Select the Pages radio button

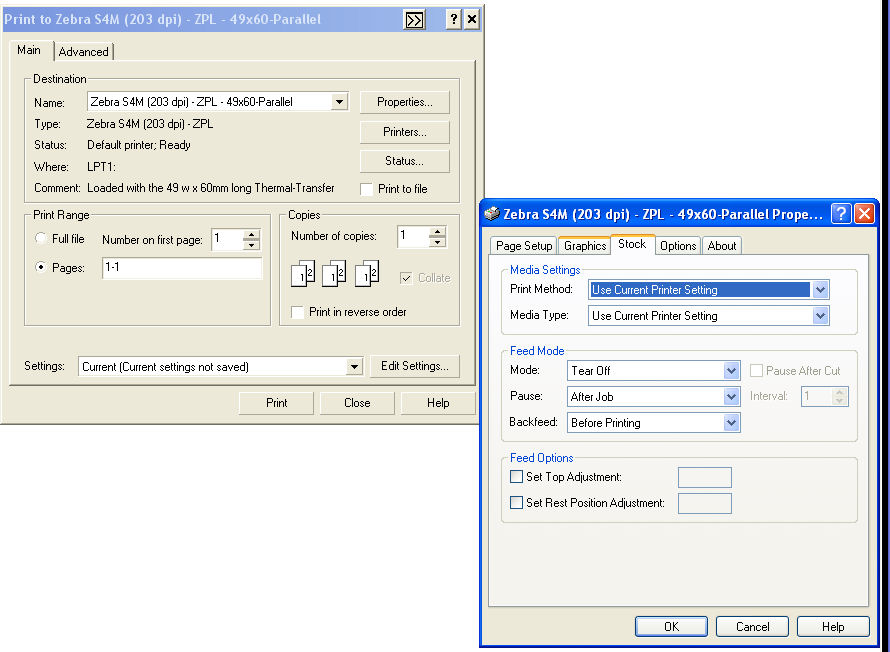pyautogui.click(x=41, y=267)
